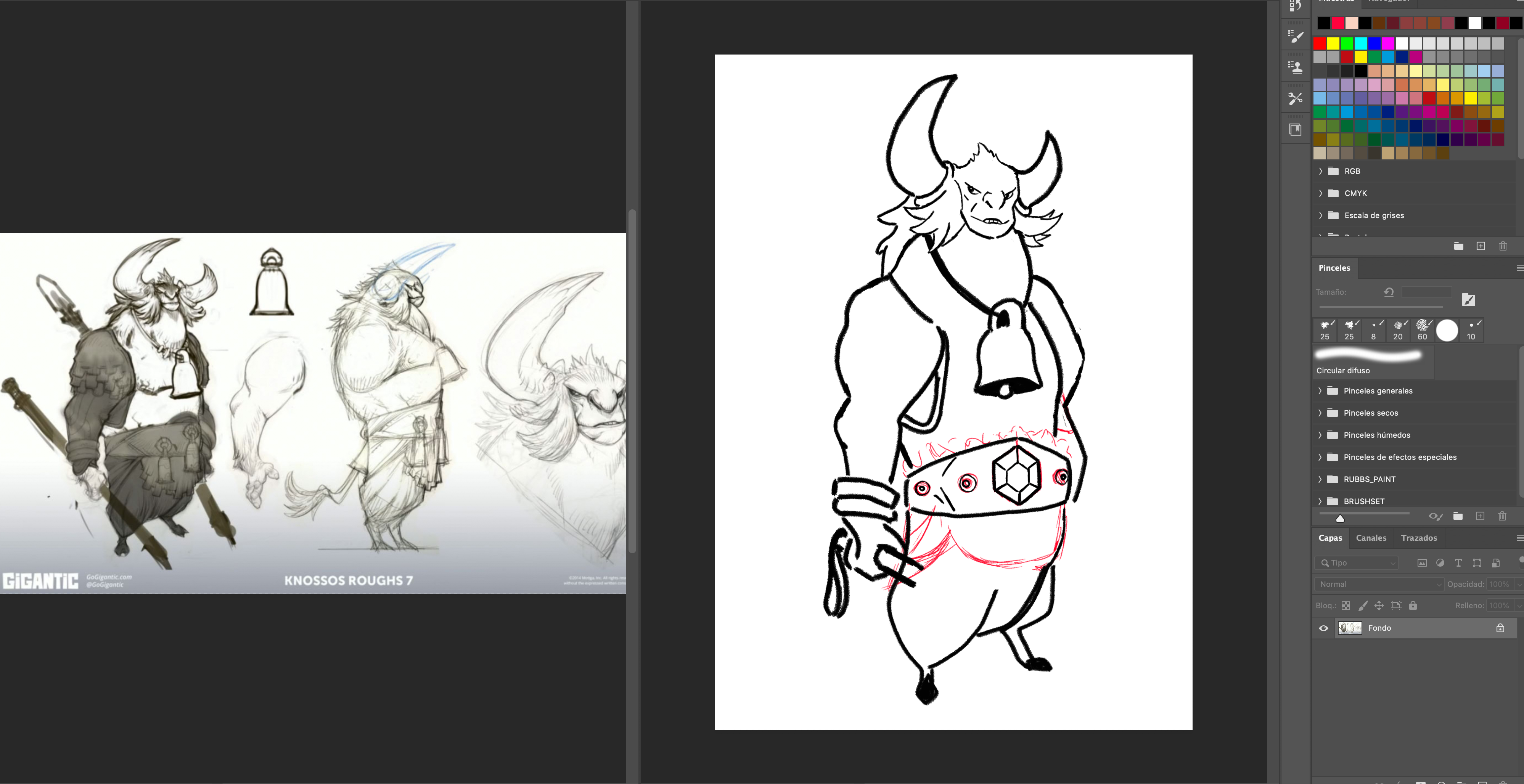Expand the RGB swatch folder

coord(1320,172)
